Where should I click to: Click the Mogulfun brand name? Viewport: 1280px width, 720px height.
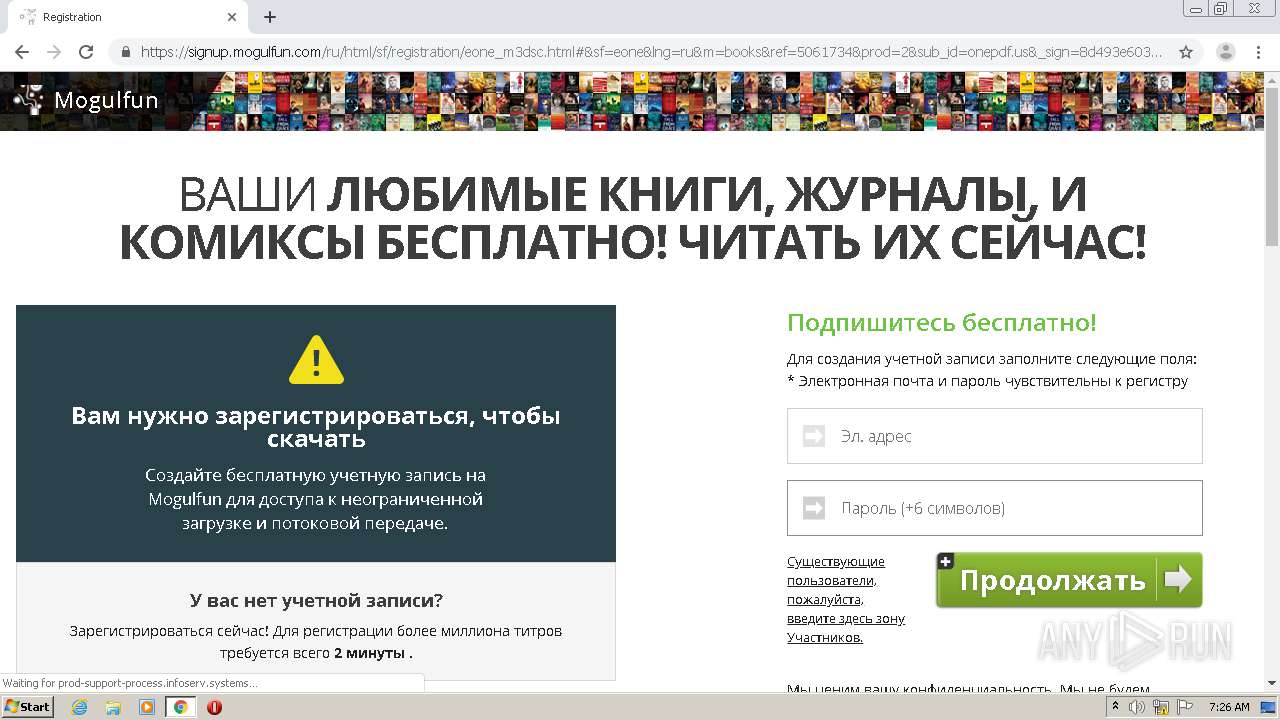pyautogui.click(x=106, y=100)
